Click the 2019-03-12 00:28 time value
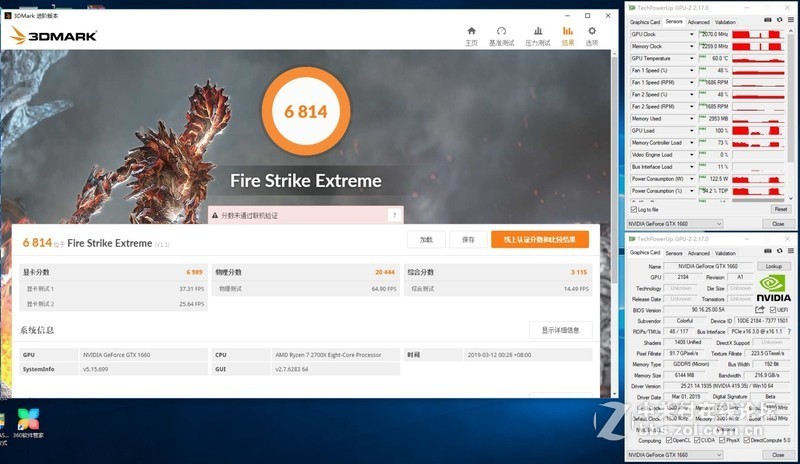Viewport: 800px width, 464px height. (499, 355)
